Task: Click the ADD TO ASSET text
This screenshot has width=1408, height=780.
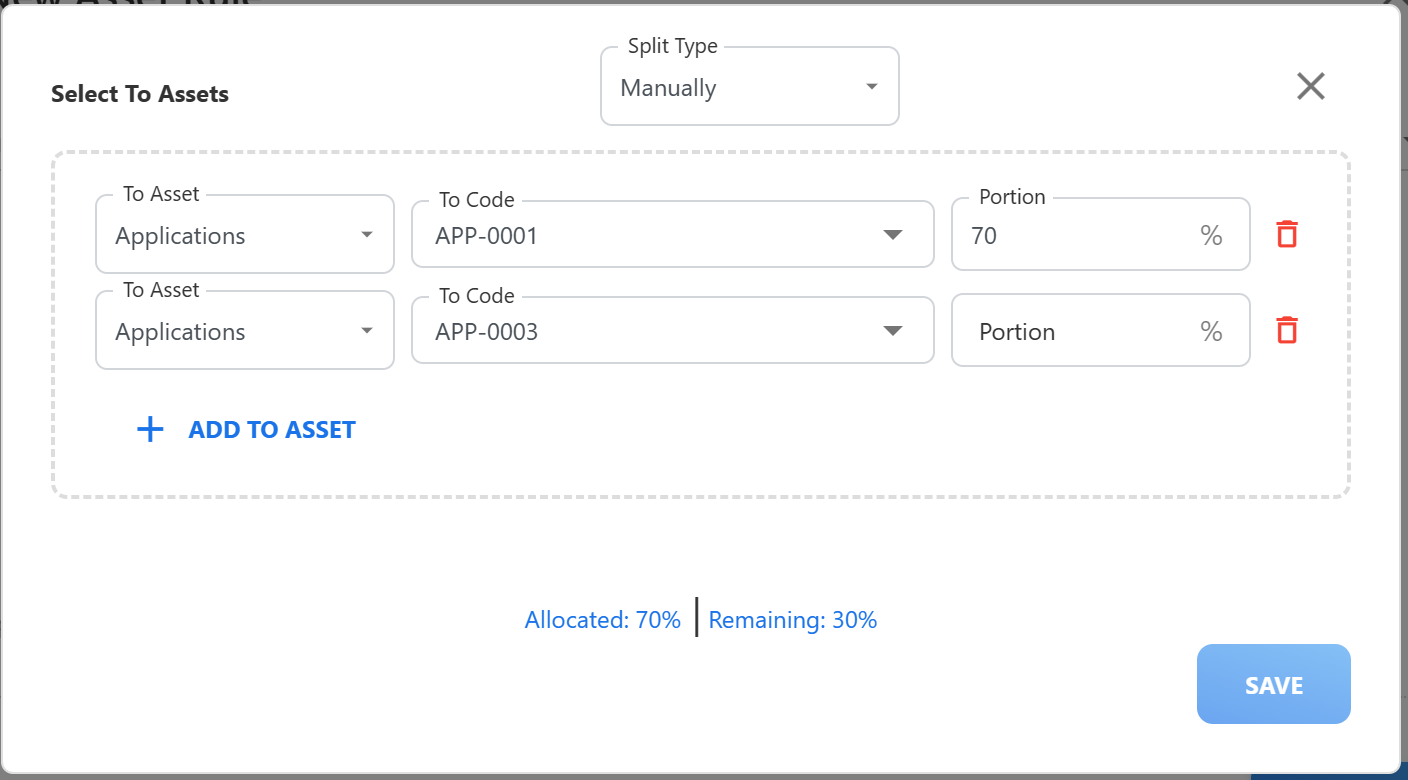Action: (272, 430)
